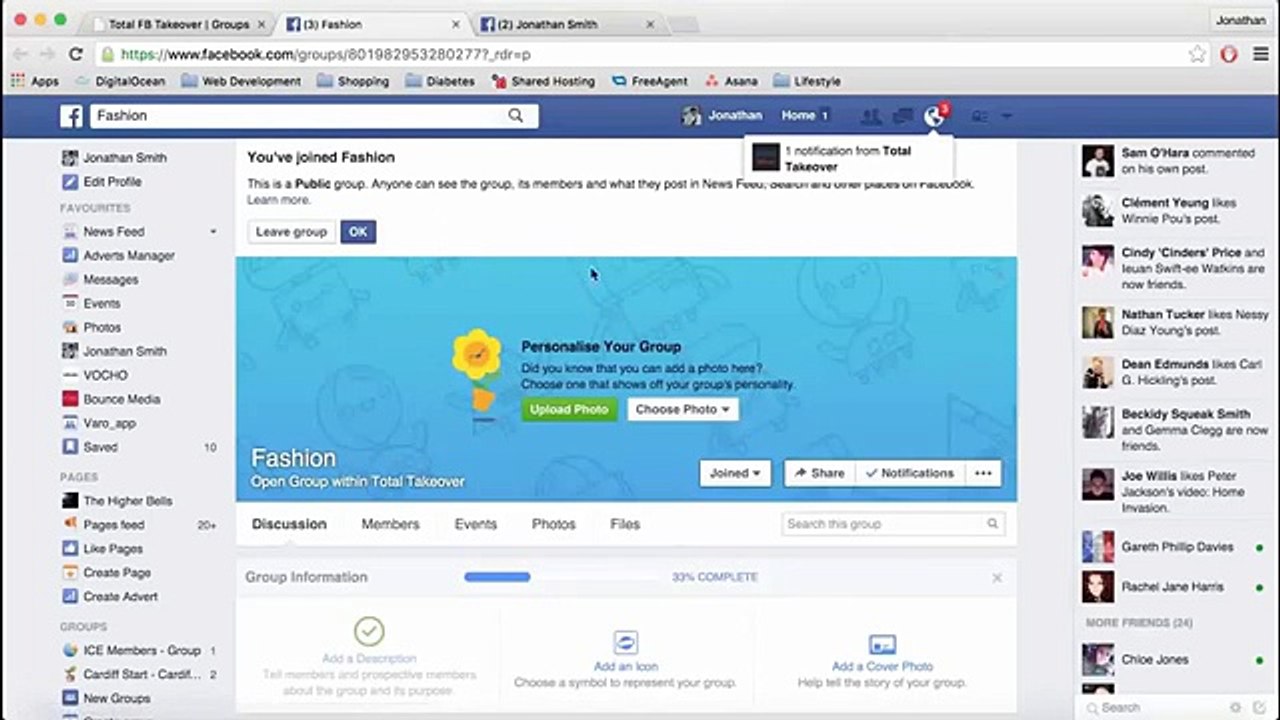
Task: Open the Chrome hamburger menu
Action: pos(1261,54)
